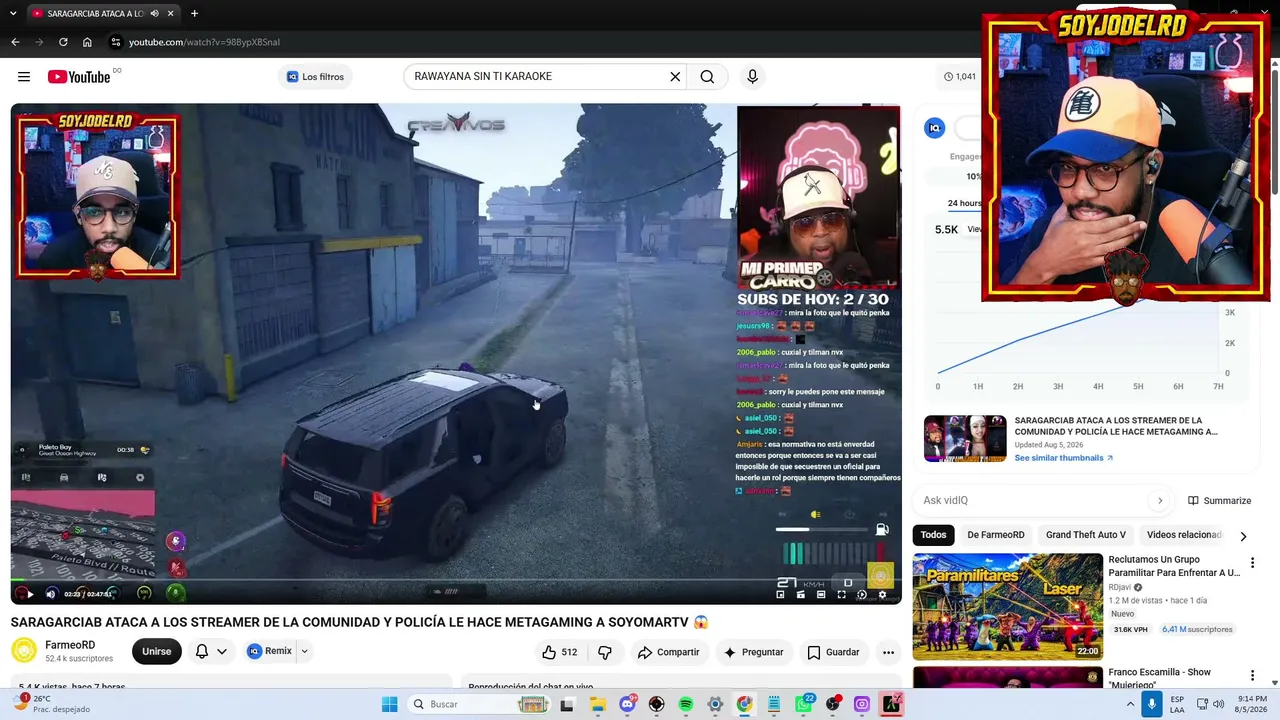Open a new browser tab
The height and width of the screenshot is (720, 1280).
click(x=194, y=14)
